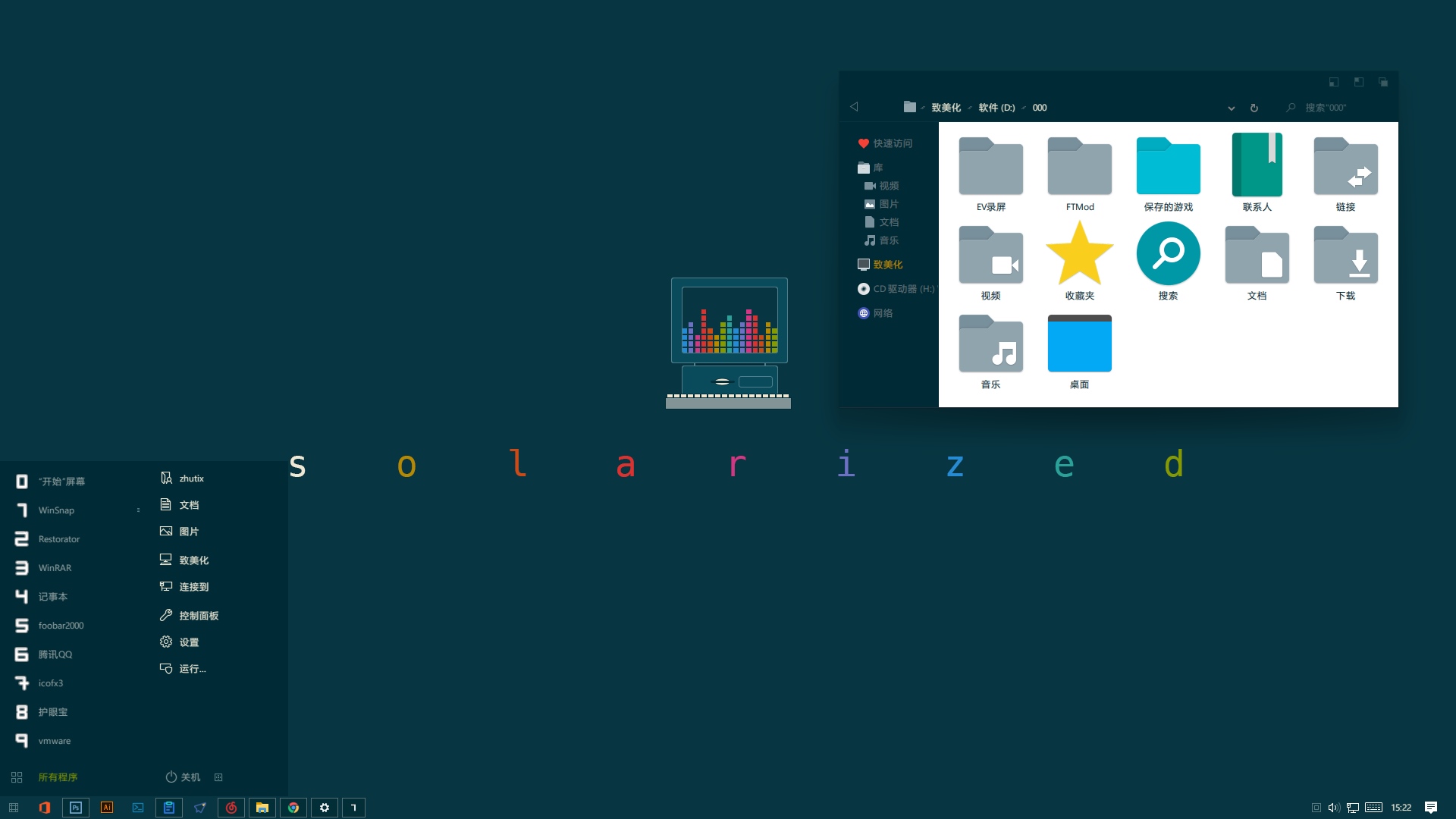Open the 桌面 desktop icon
Viewport: 1456px width, 819px height.
(1079, 351)
